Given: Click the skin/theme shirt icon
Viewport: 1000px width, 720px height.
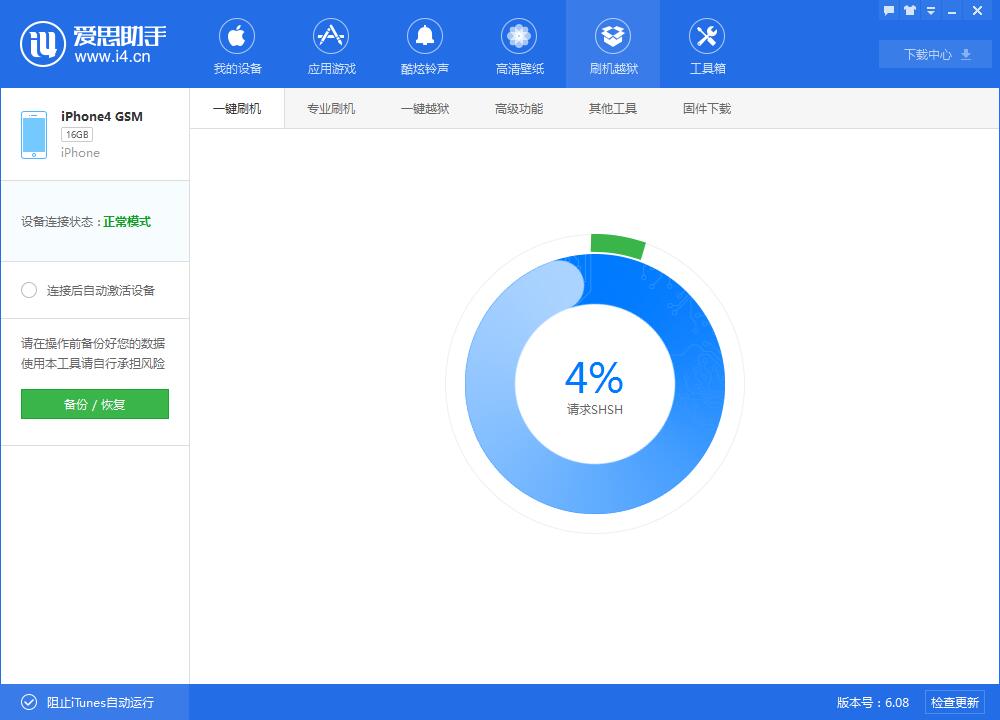Looking at the screenshot, I should click(908, 10).
